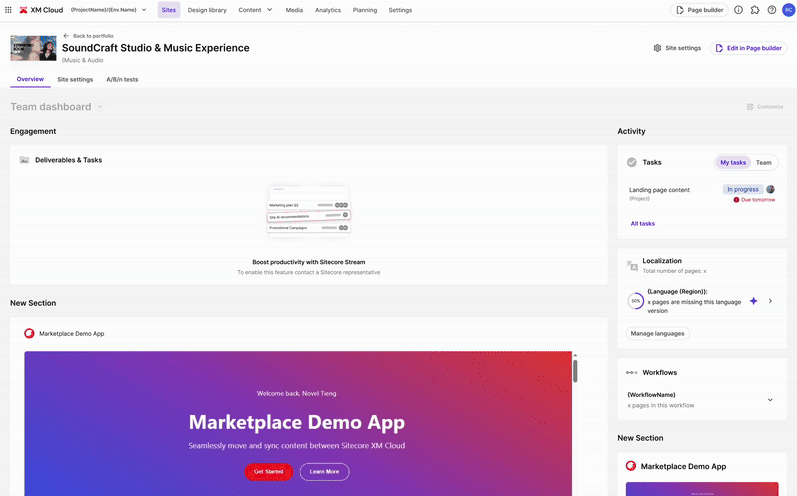
Task: Click the x pages in this workflow text
Action: pyautogui.click(x=660, y=405)
